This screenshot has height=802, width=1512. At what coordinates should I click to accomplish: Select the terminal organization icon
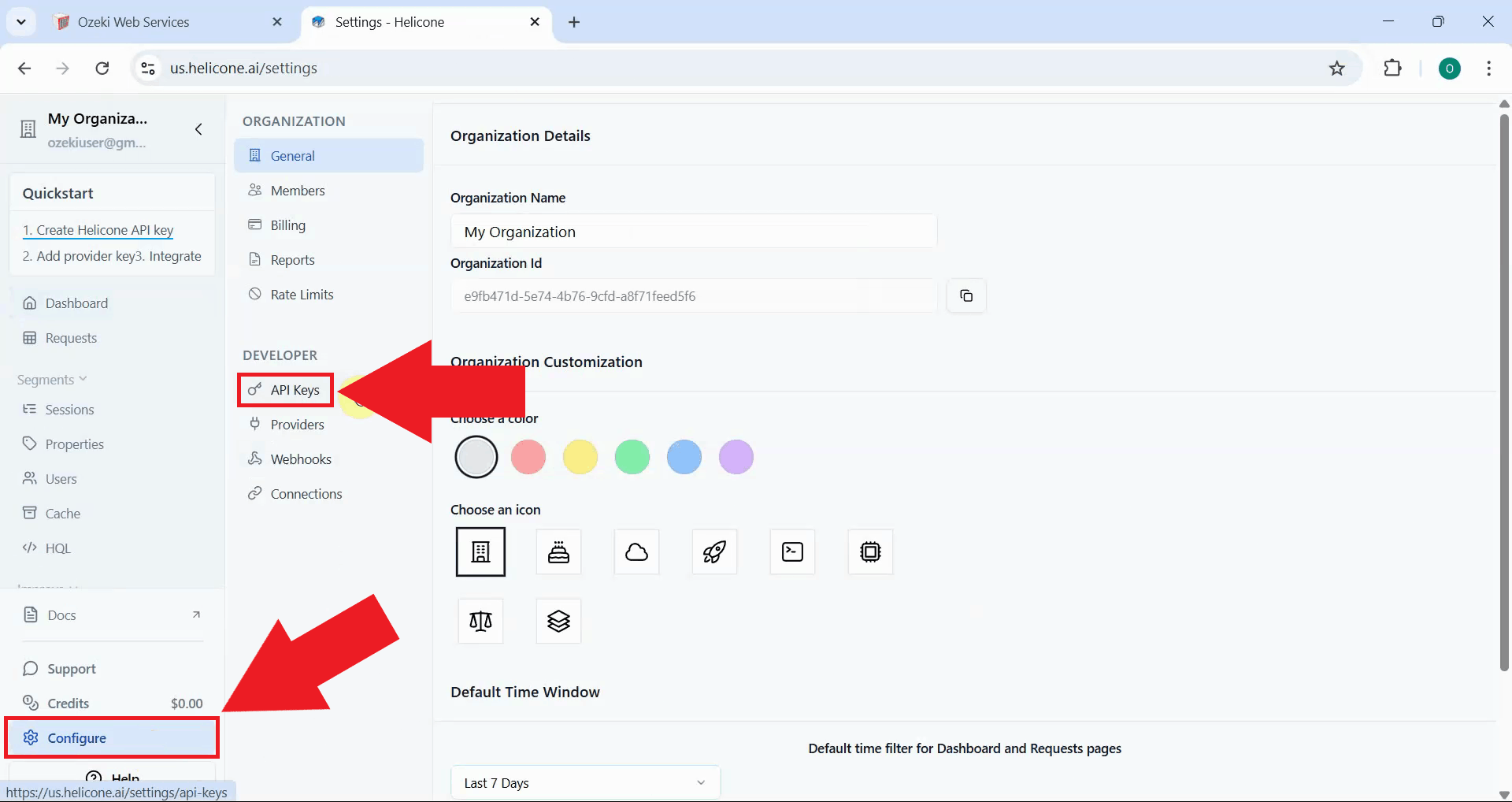tap(791, 551)
